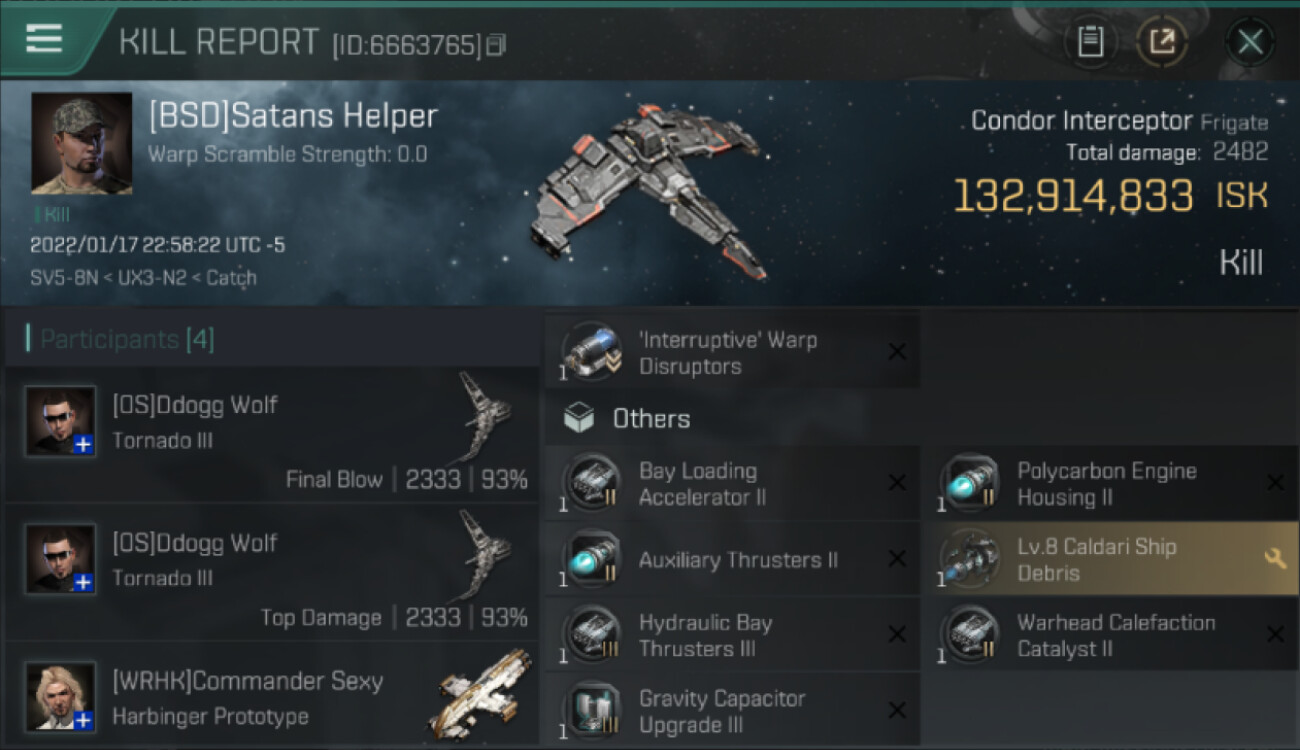Select Bay Loading Accelerator II item icon

[x=592, y=484]
